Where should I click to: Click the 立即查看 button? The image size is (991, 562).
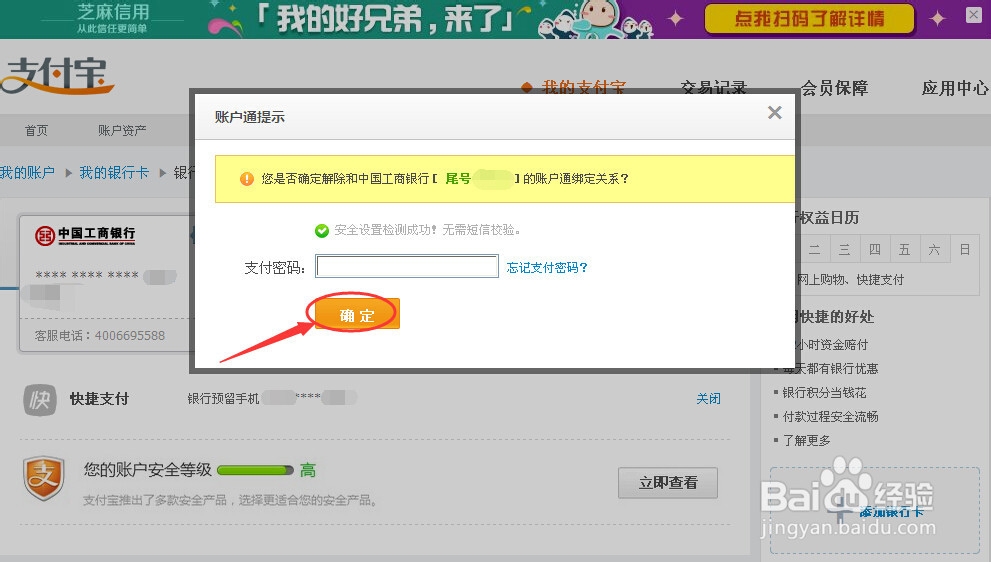tap(667, 483)
